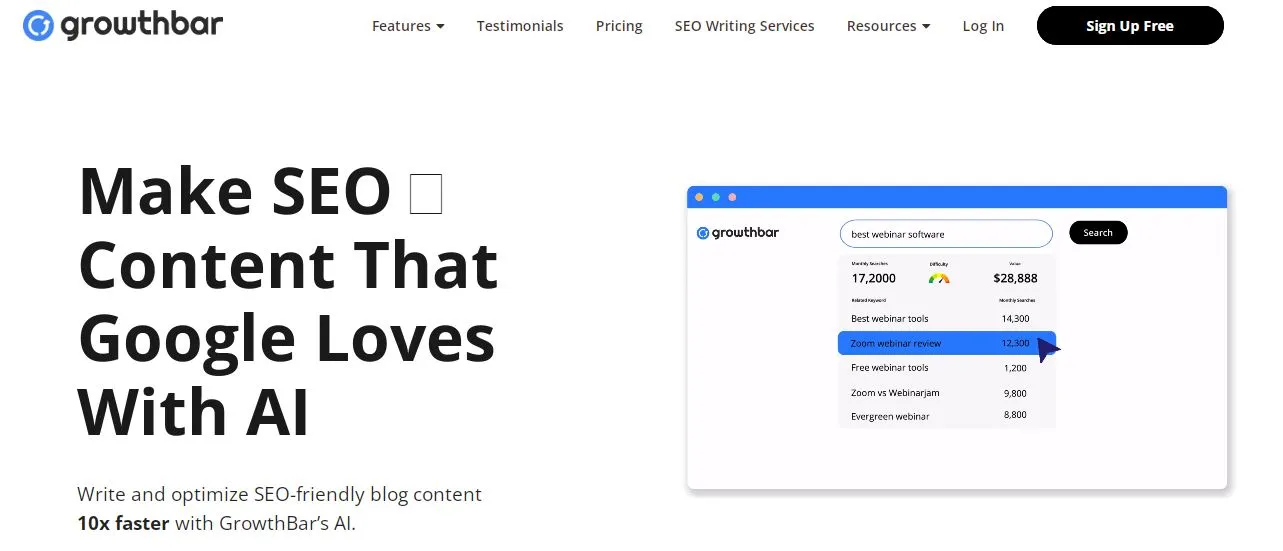Viewport: 1283px width, 551px height.
Task: Click the difficulty gauge icon
Action: 939,278
